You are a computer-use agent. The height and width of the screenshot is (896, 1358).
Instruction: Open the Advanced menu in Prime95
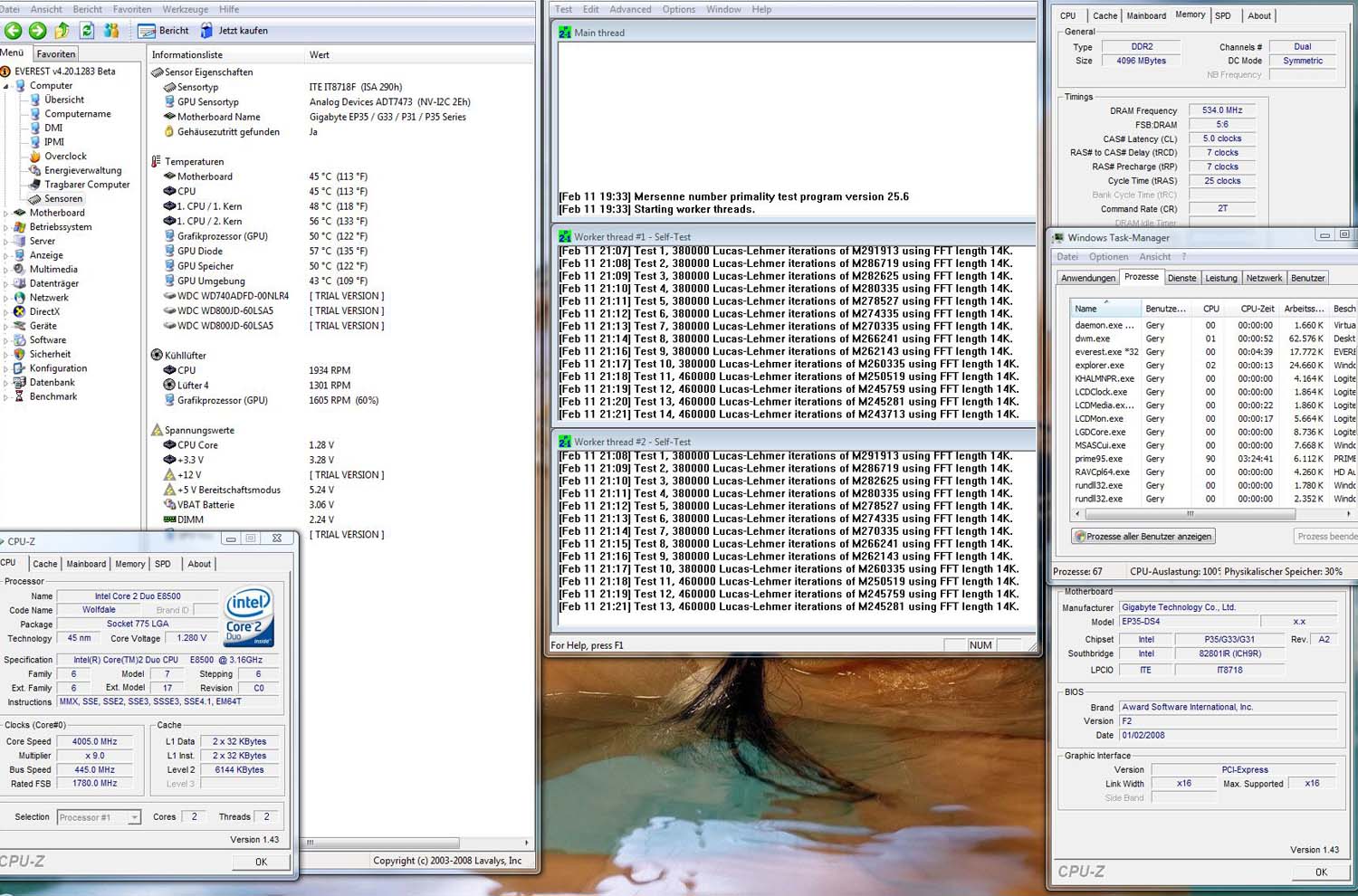pos(630,9)
